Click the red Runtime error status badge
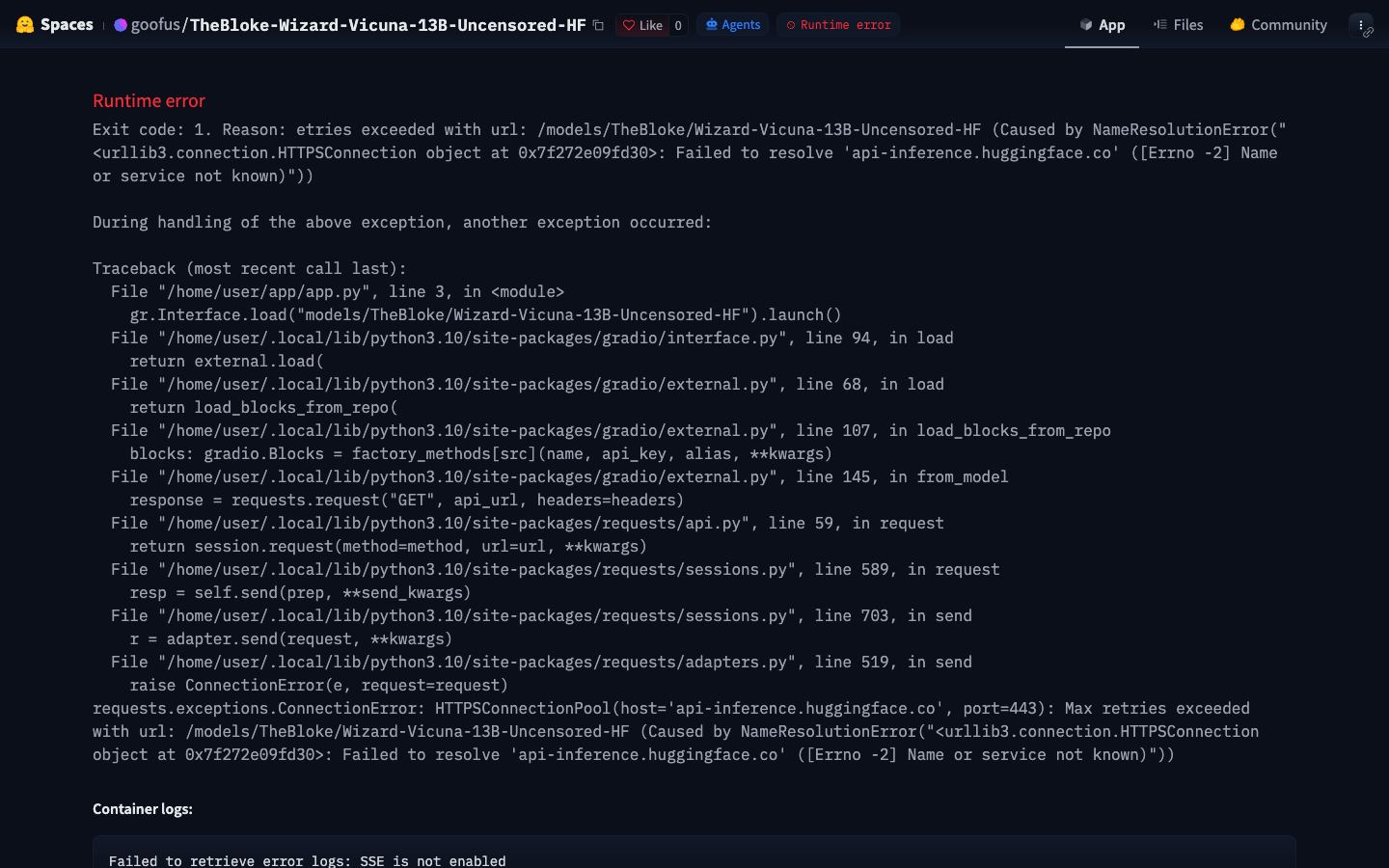 coord(838,25)
